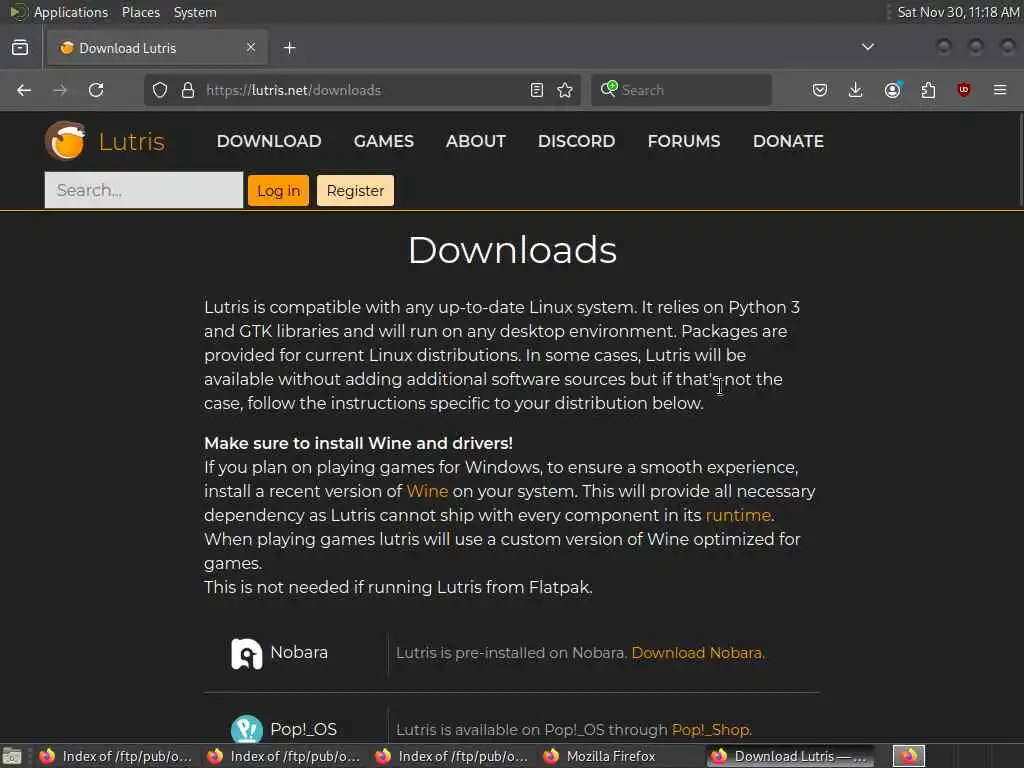The height and width of the screenshot is (768, 1024).
Task: Click the Lutris site name text
Action: tap(131, 141)
